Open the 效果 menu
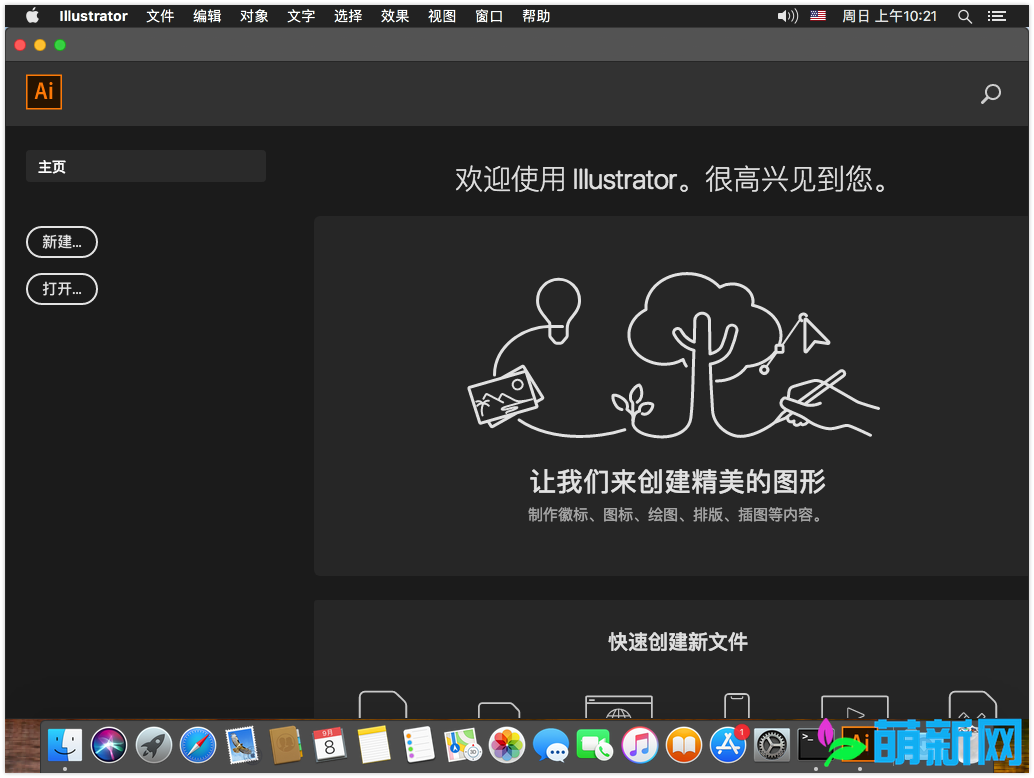This screenshot has width=1034, height=778. [x=395, y=16]
